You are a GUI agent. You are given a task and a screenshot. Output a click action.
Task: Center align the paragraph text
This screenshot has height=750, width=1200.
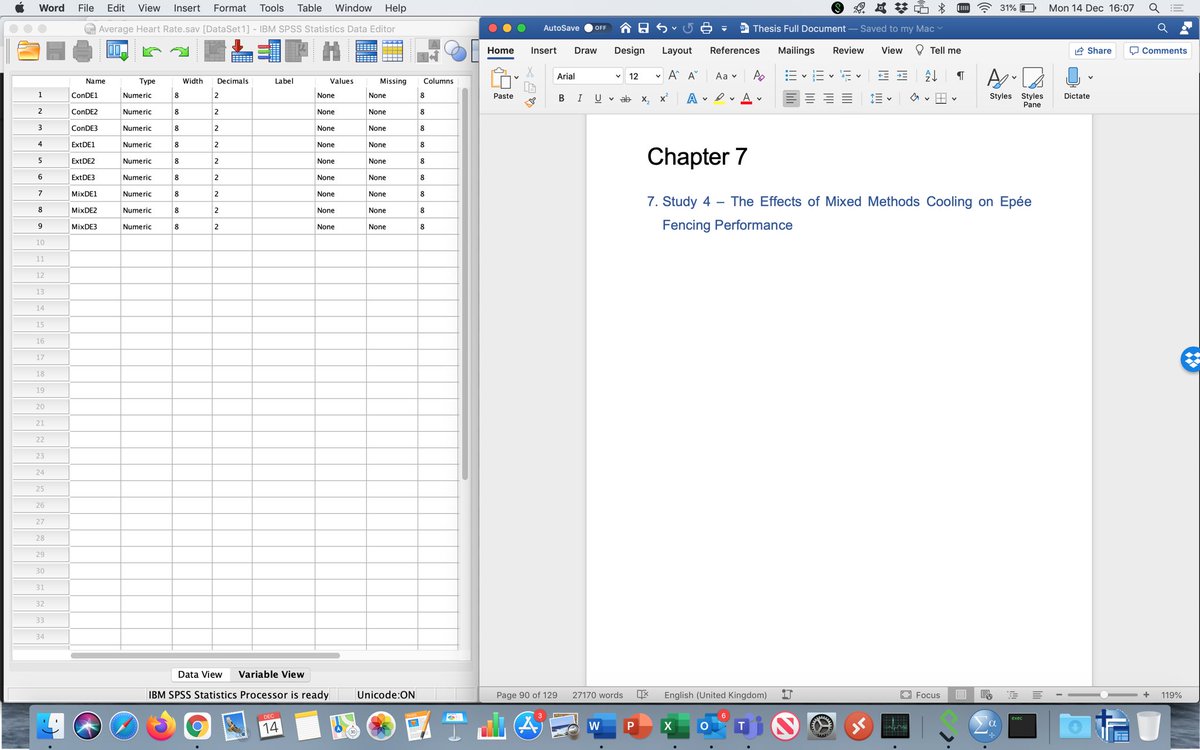point(810,98)
